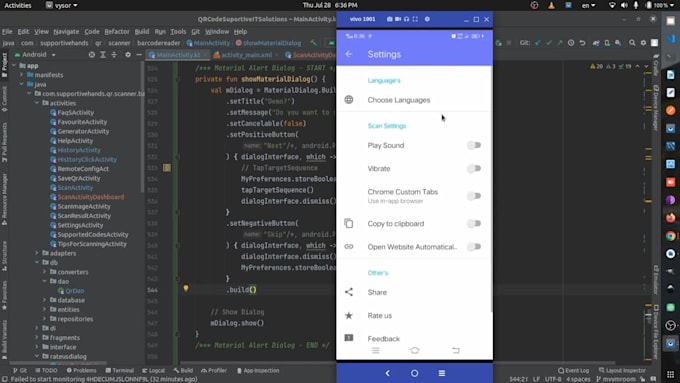Image resolution: width=680 pixels, height=383 pixels.
Task: Start recording with Vysor video icon
Action: pos(398,19)
